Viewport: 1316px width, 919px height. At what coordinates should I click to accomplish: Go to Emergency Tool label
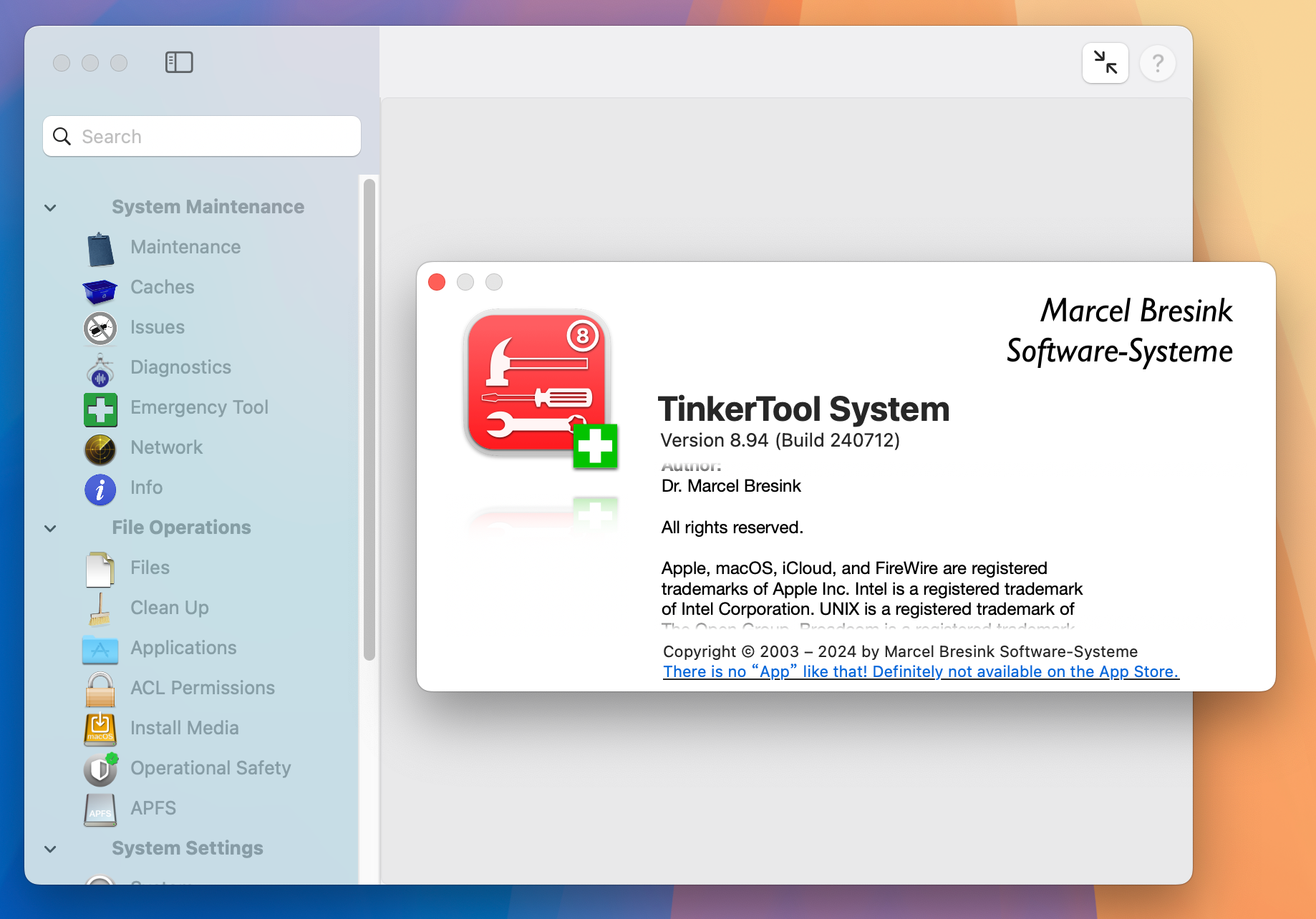point(199,407)
